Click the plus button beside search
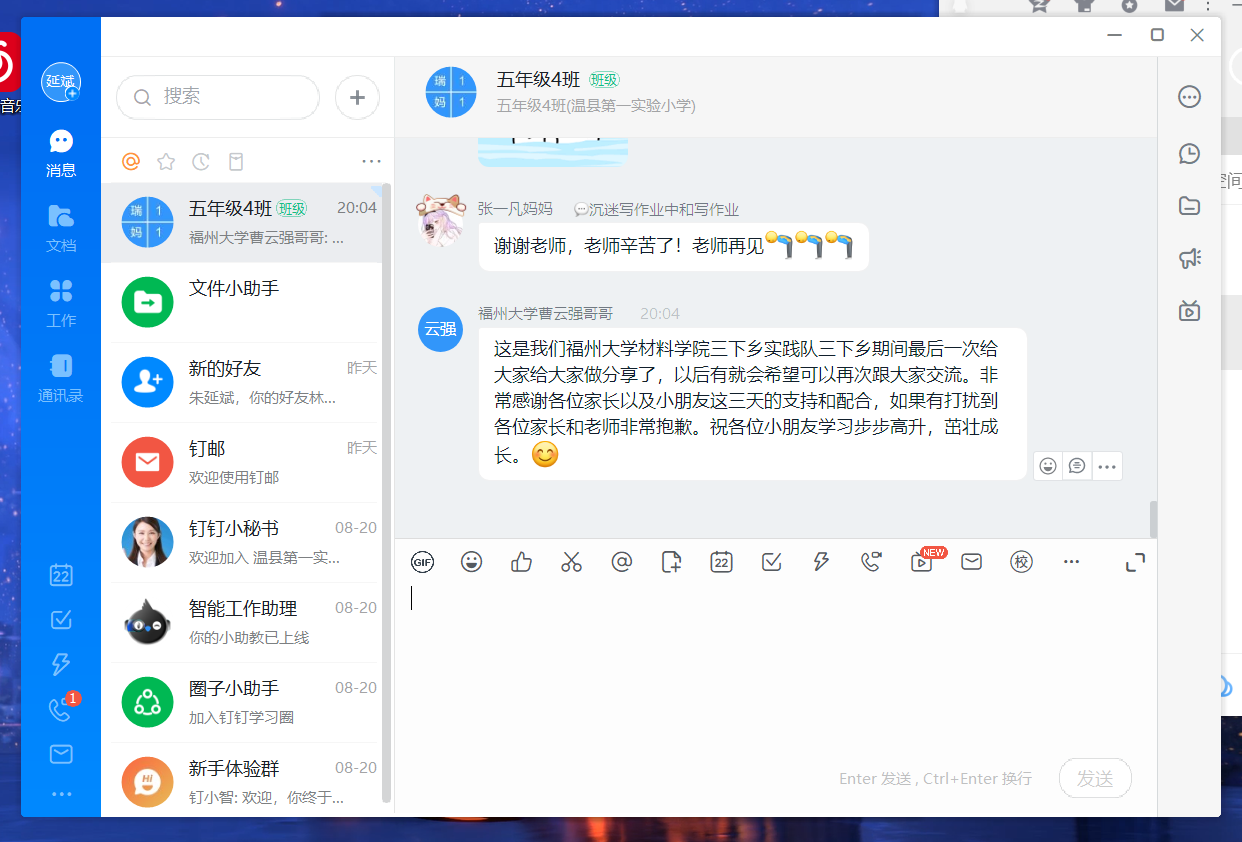This screenshot has width=1242, height=842. (x=357, y=97)
